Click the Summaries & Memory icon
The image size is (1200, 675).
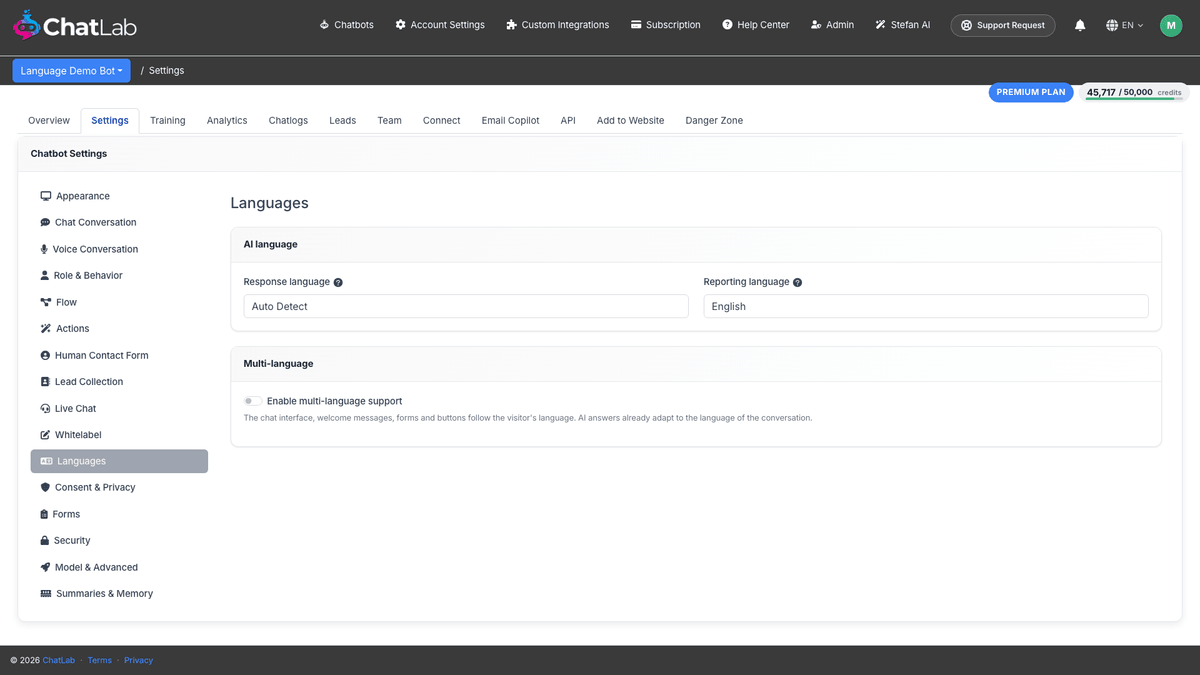point(46,593)
